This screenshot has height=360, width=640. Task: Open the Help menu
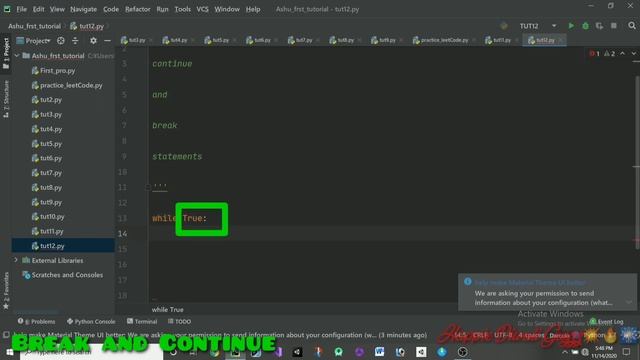click(x=253, y=9)
